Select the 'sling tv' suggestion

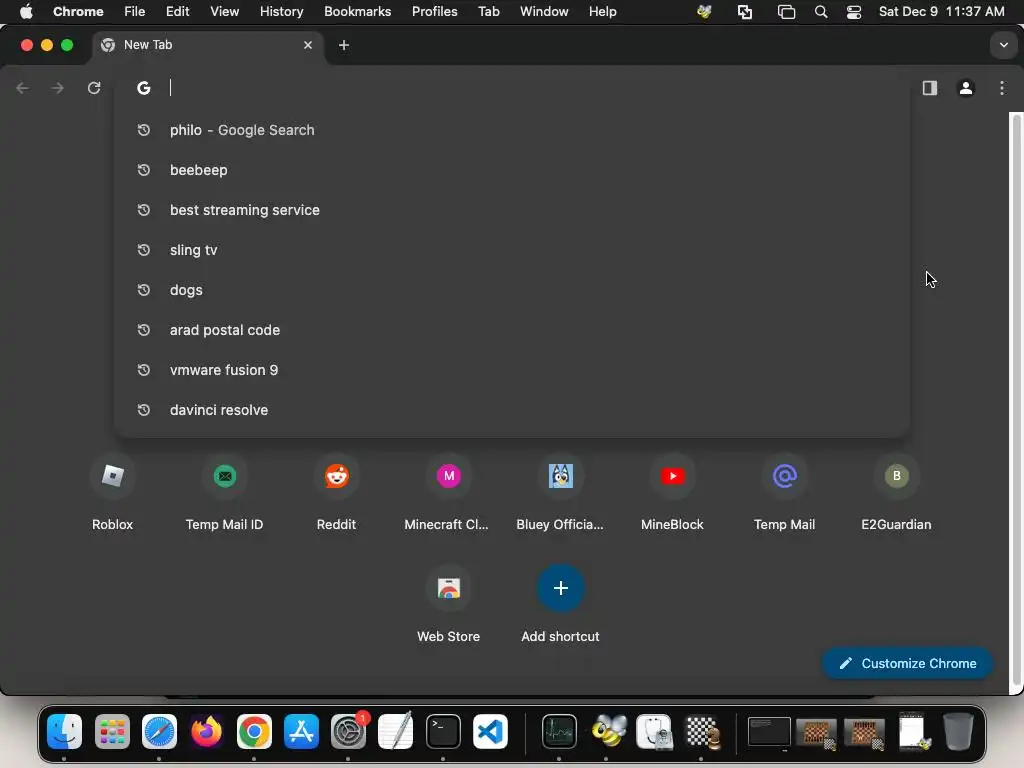click(x=512, y=250)
